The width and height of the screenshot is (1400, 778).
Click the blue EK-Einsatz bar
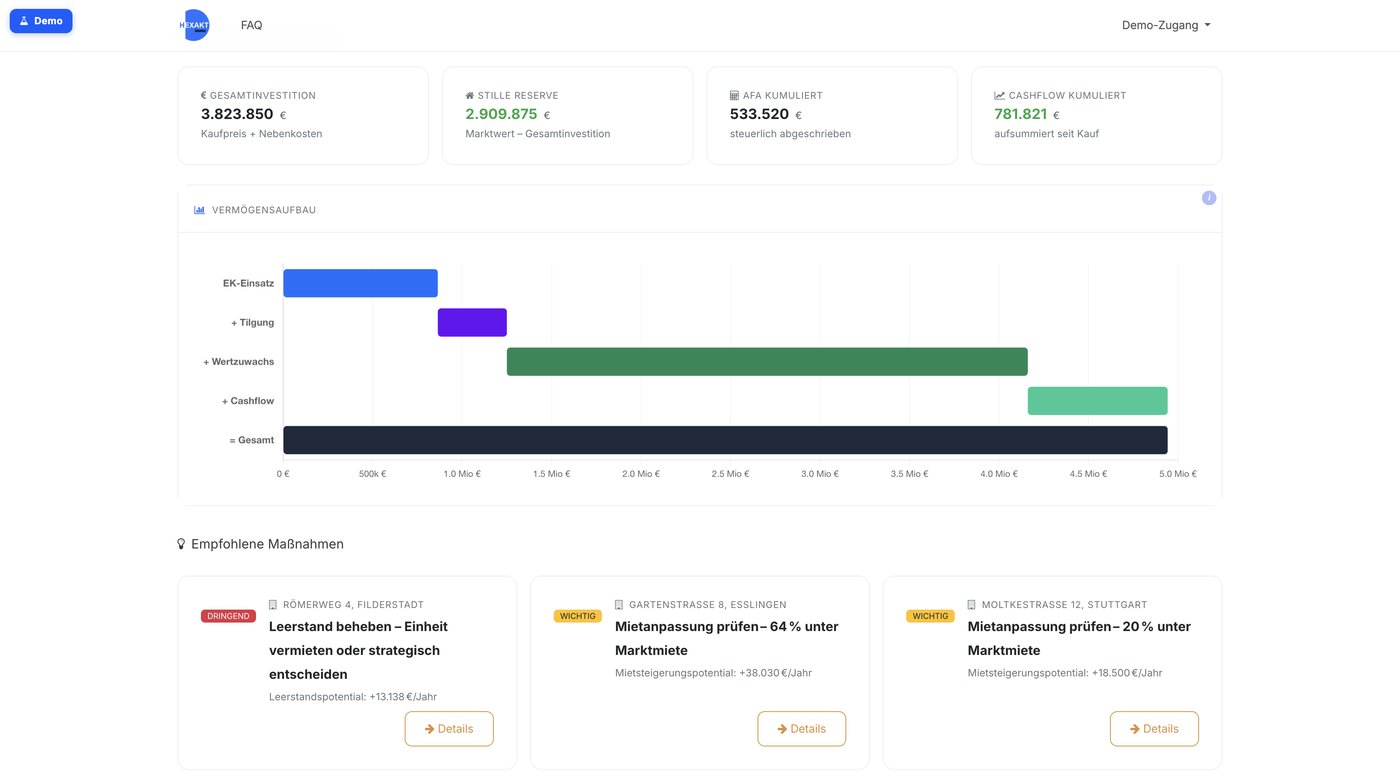point(360,283)
